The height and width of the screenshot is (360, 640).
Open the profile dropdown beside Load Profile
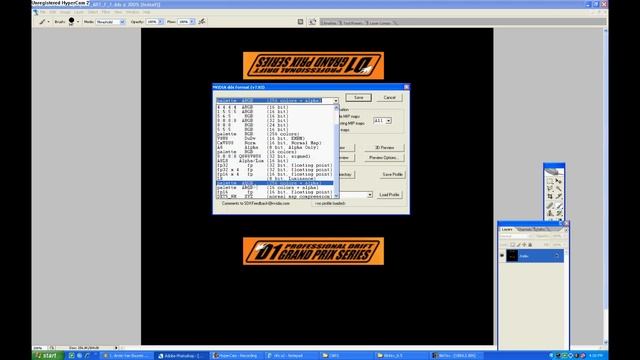(369, 195)
